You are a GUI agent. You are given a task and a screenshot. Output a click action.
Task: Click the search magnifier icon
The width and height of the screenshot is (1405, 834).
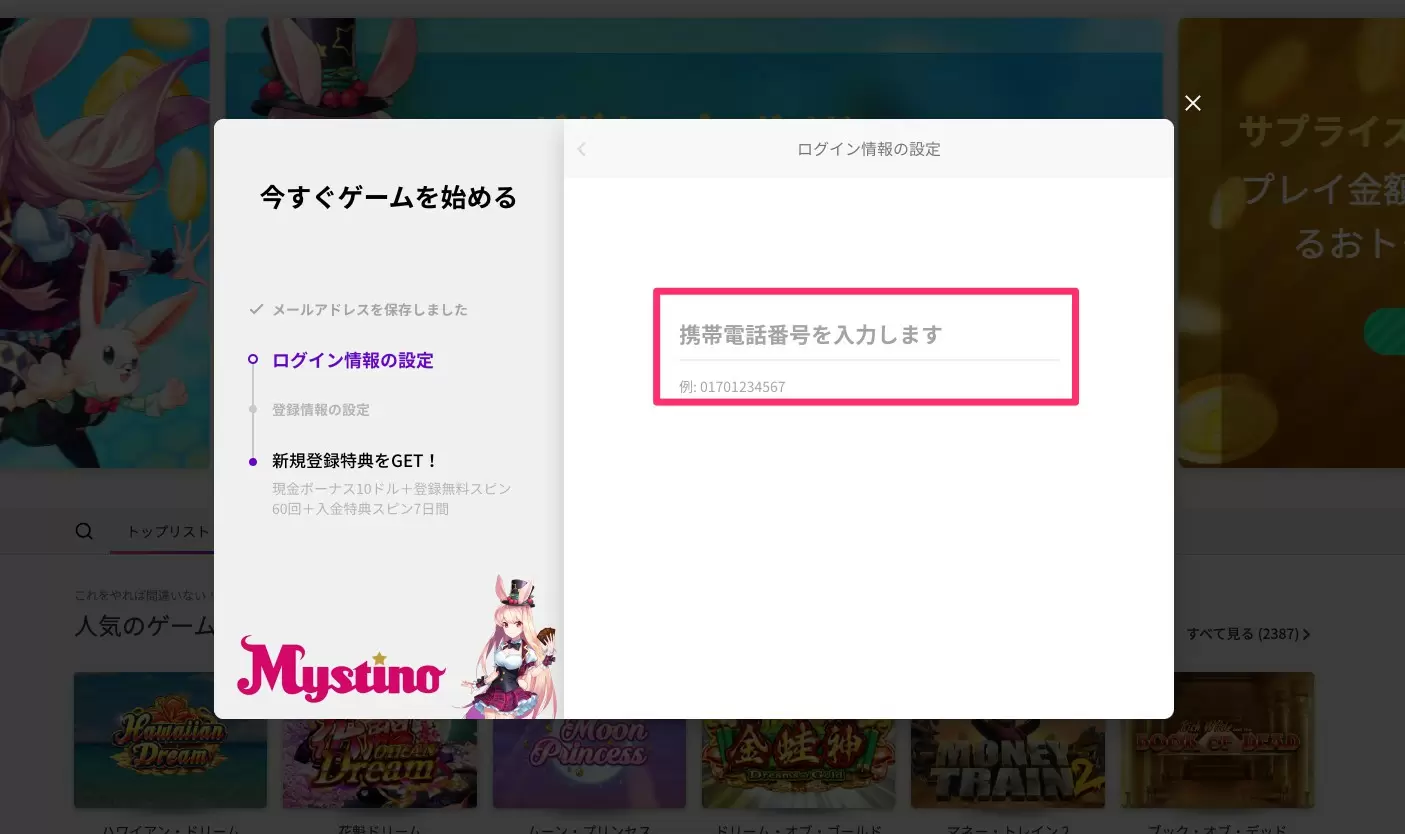click(84, 531)
